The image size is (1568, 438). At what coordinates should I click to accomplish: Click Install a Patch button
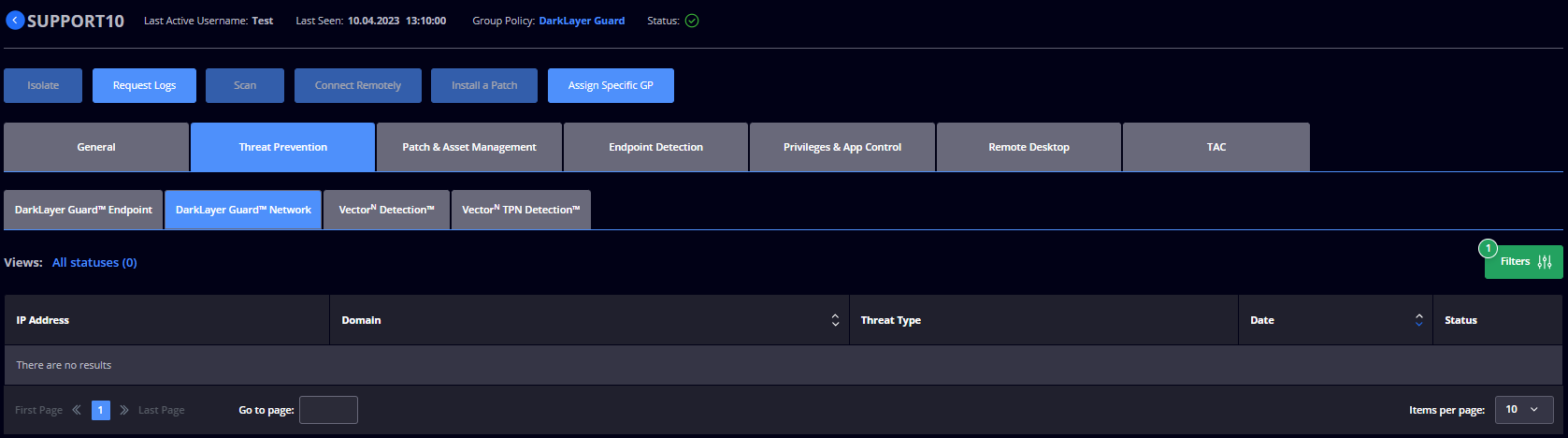tap(484, 85)
